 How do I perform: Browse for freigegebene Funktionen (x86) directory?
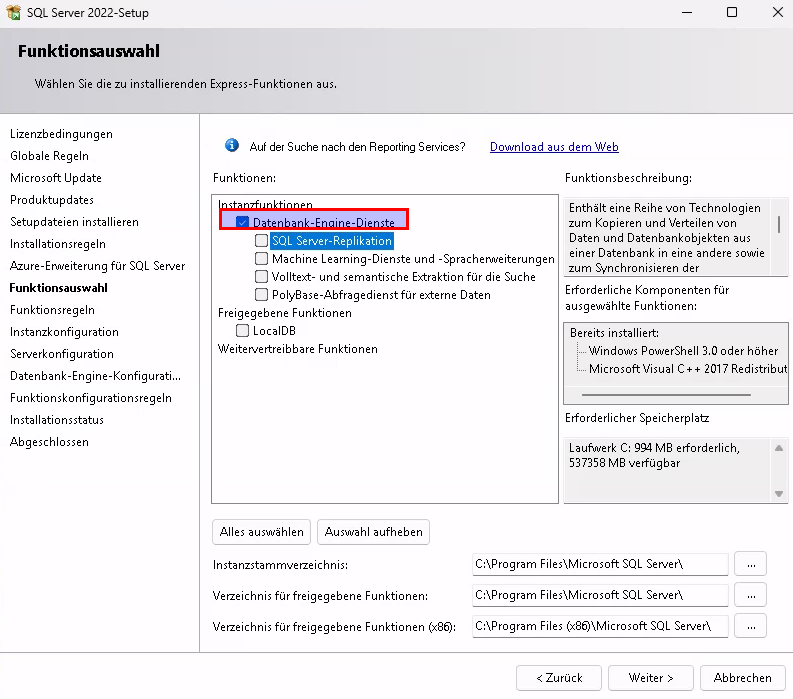tap(750, 626)
